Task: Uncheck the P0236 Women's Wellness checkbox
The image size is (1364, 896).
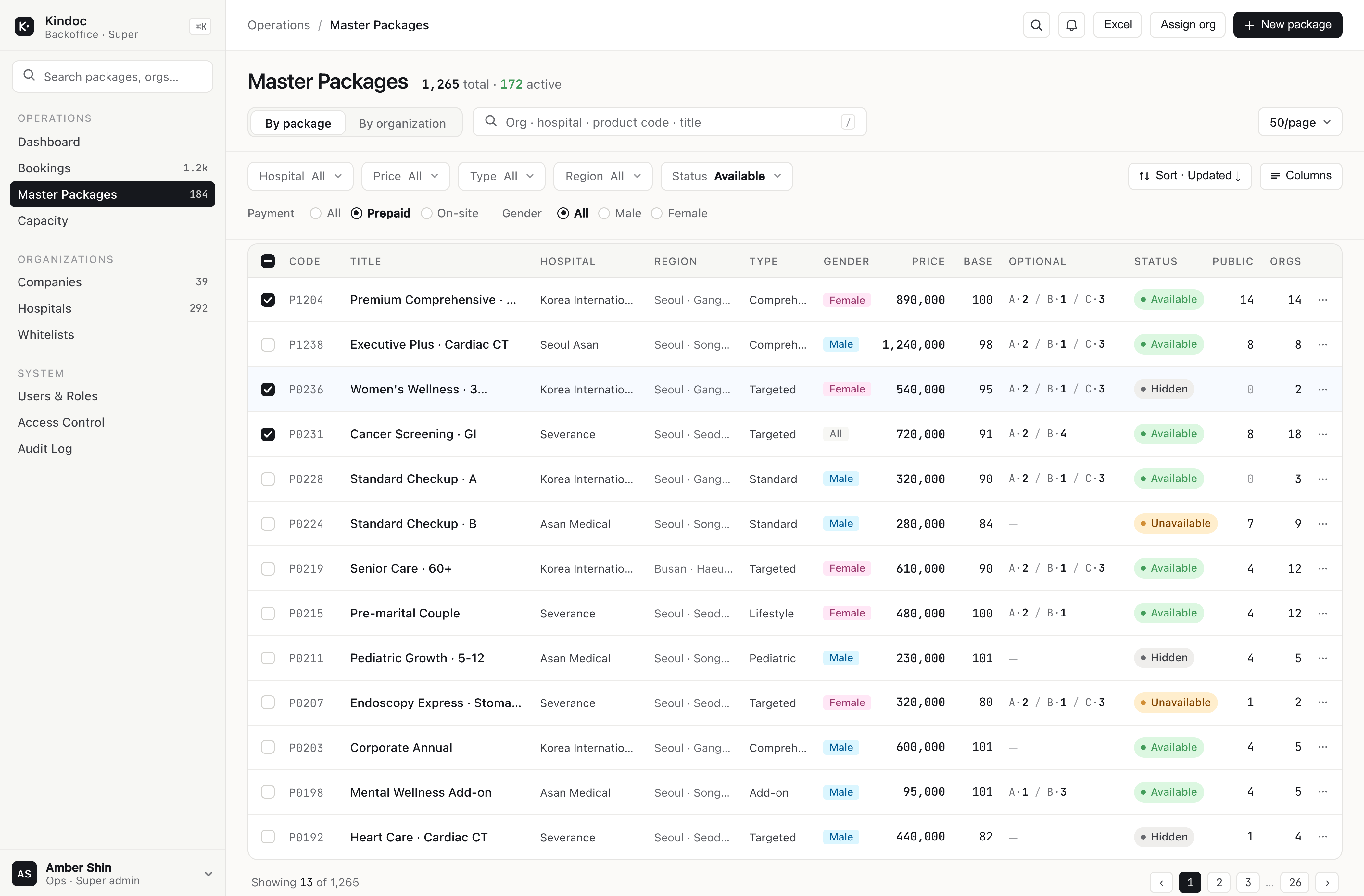Action: click(268, 389)
